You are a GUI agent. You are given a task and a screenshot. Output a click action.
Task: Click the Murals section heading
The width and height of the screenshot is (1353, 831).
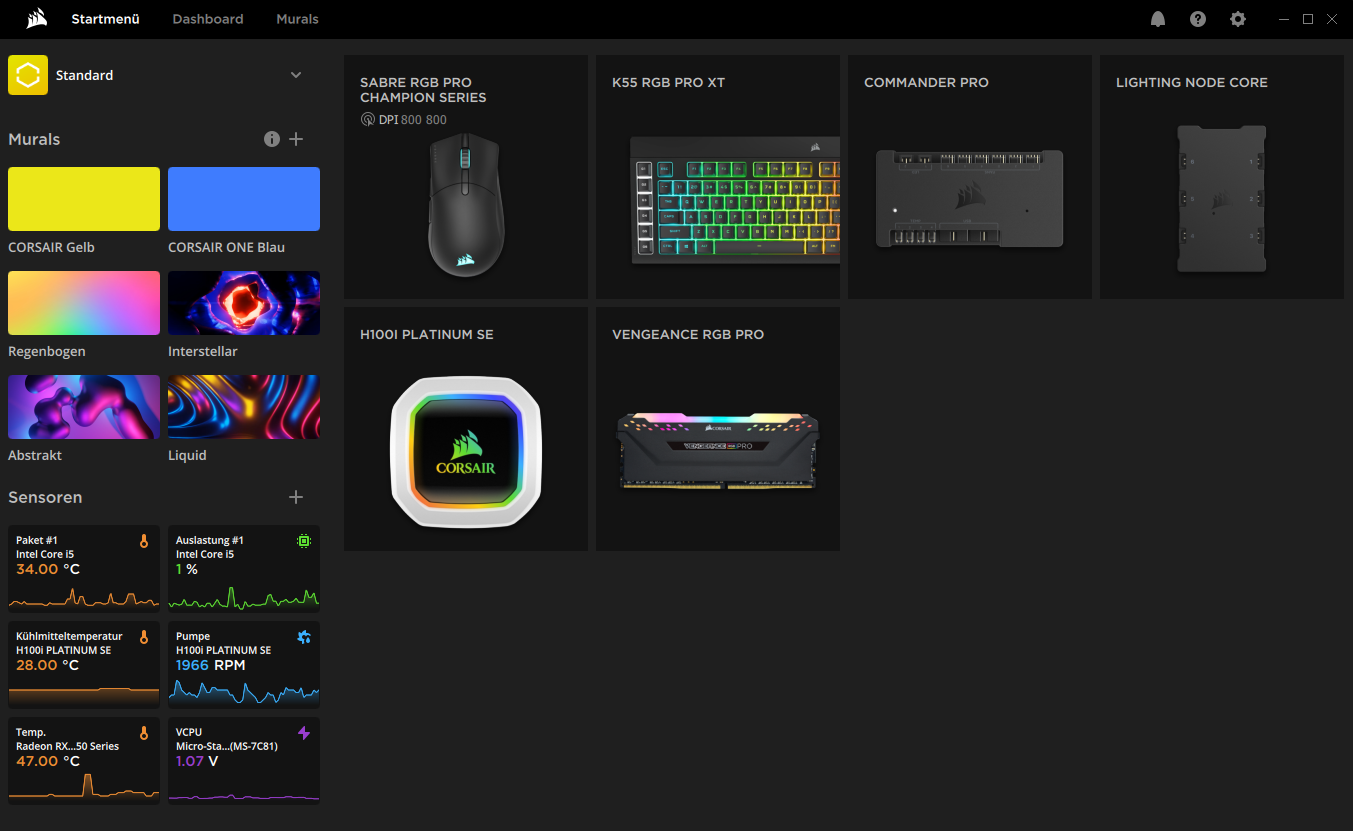[x=34, y=139]
